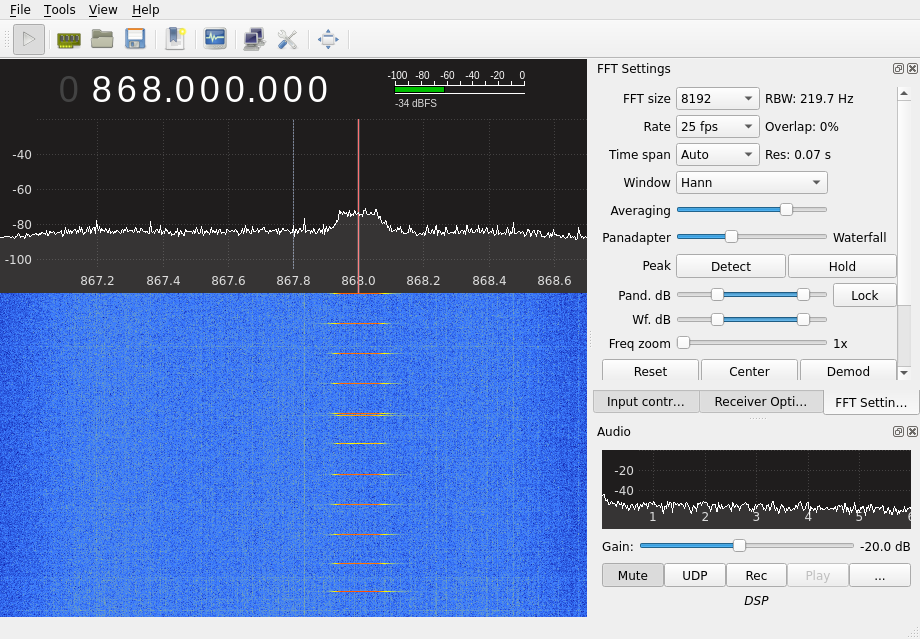The image size is (920, 639).
Task: Start DSP with the play button
Action: click(x=29, y=39)
